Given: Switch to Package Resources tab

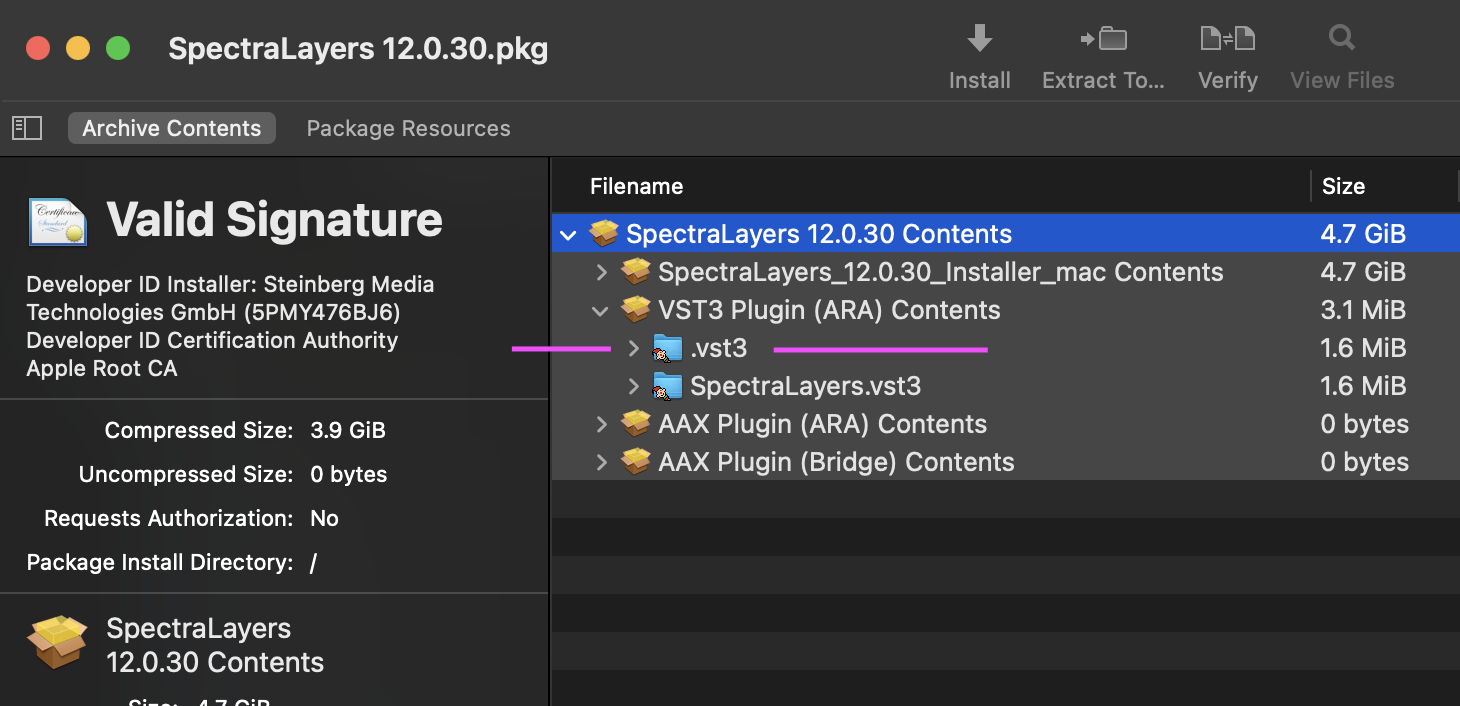Looking at the screenshot, I should pyautogui.click(x=408, y=128).
